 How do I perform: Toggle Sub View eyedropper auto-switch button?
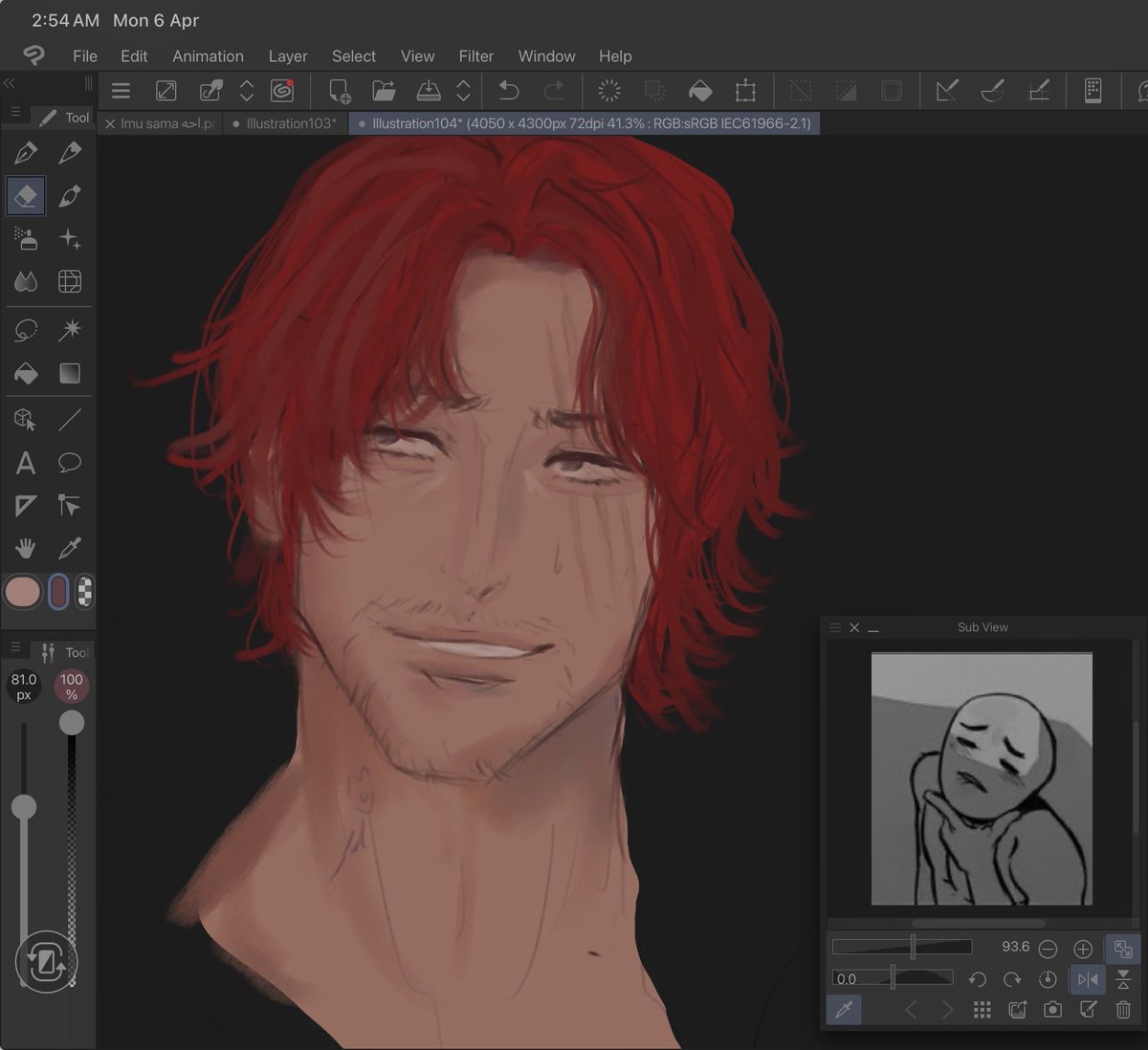844,1010
